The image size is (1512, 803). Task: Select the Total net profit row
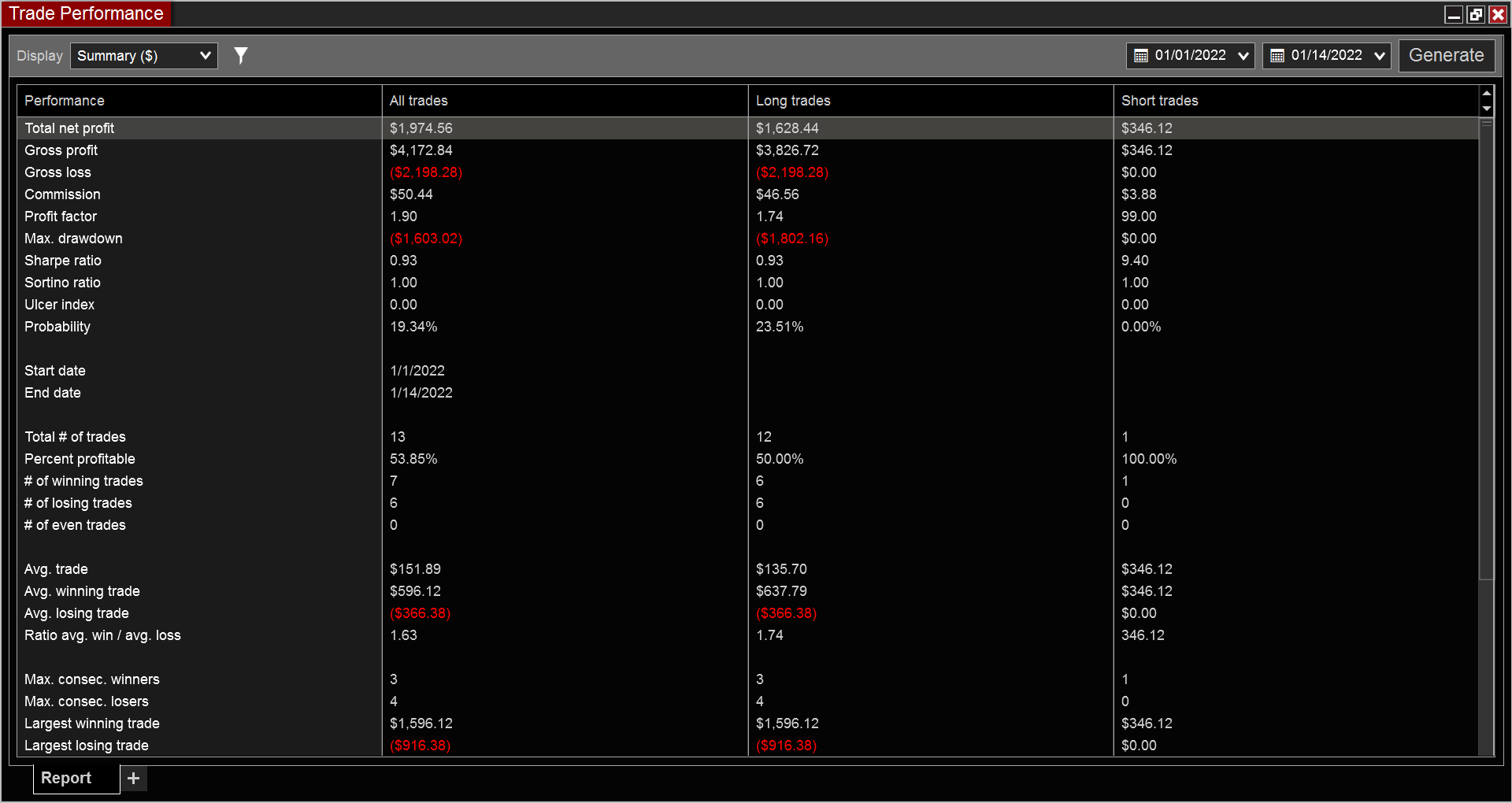tap(747, 128)
